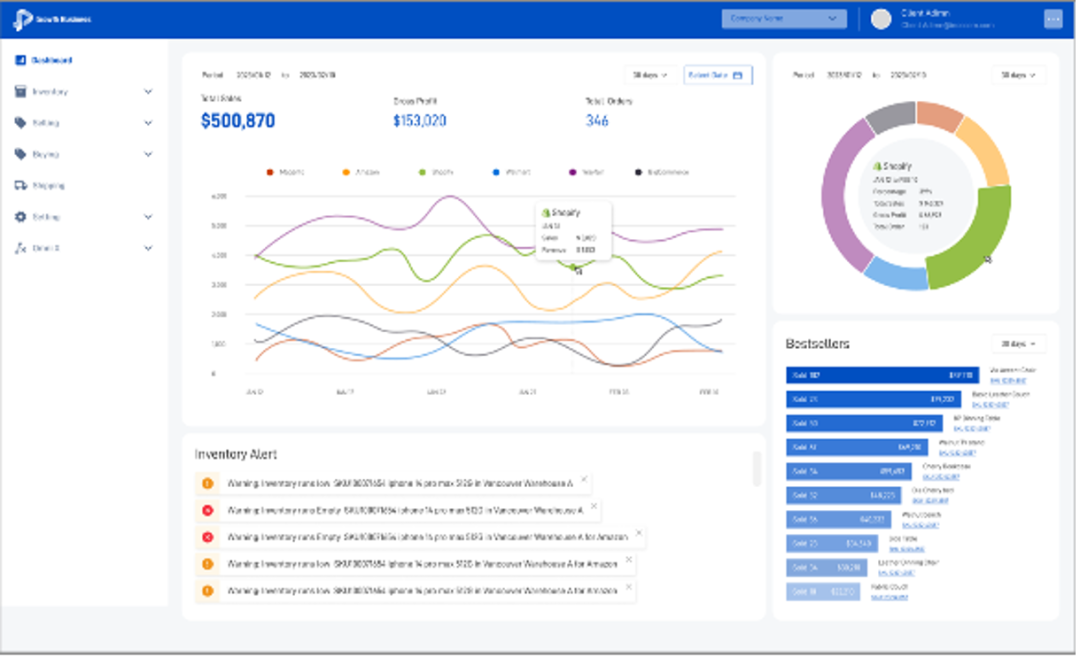Viewport: 1080px width, 657px height.
Task: Click red icon on Empty alert for Amazon
Action: [x=207, y=537]
